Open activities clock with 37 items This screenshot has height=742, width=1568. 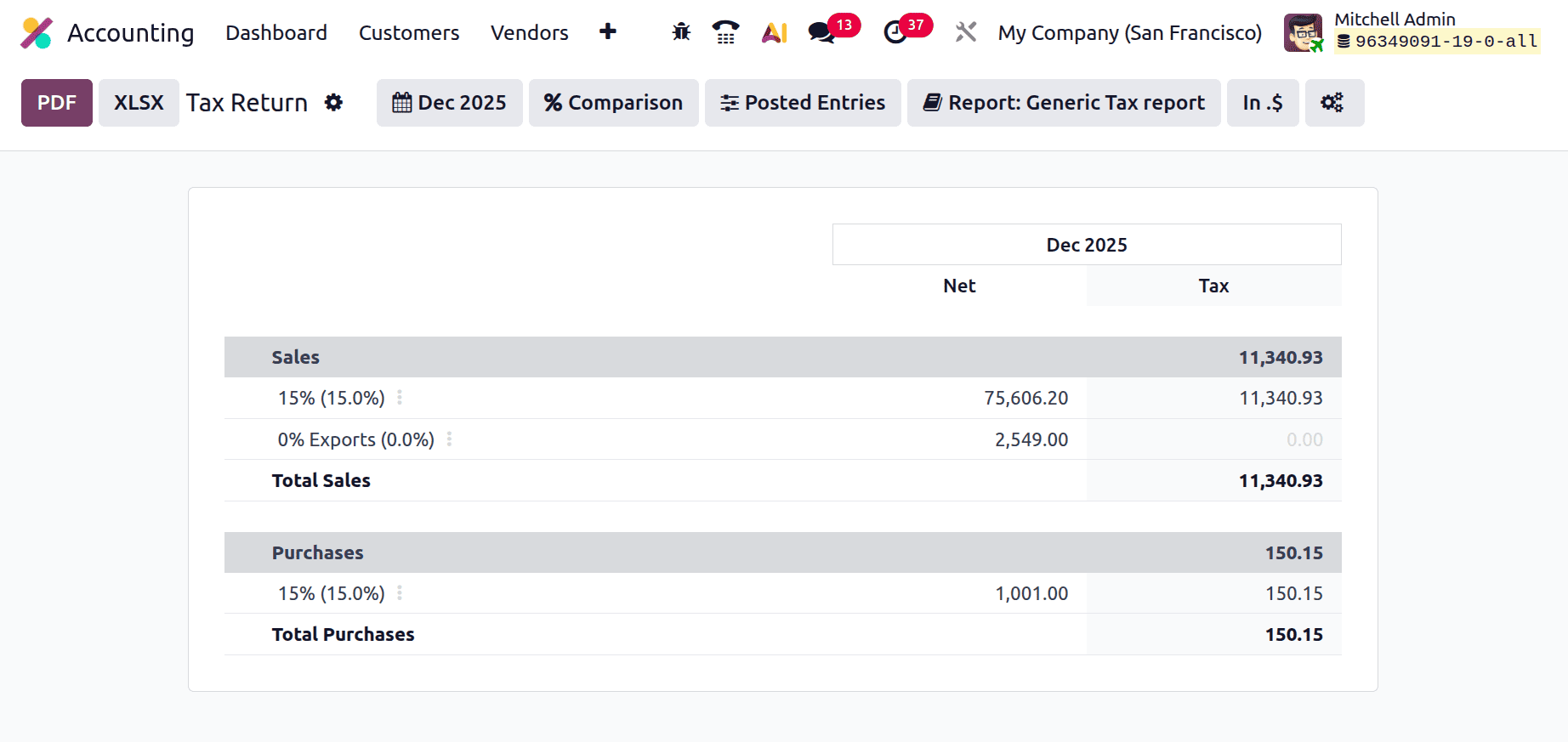coord(906,31)
